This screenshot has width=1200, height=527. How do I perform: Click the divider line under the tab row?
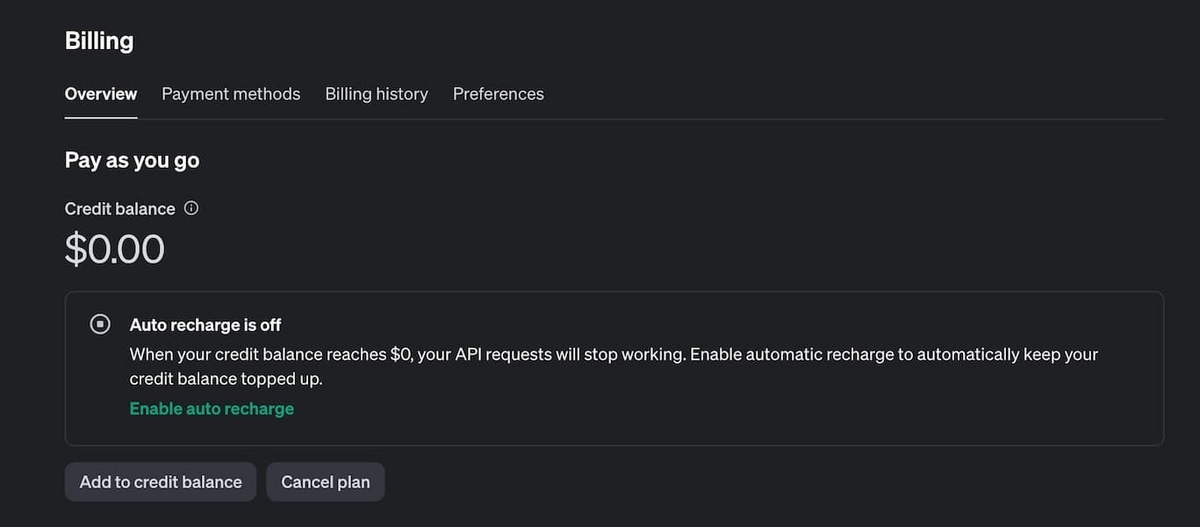click(700, 119)
